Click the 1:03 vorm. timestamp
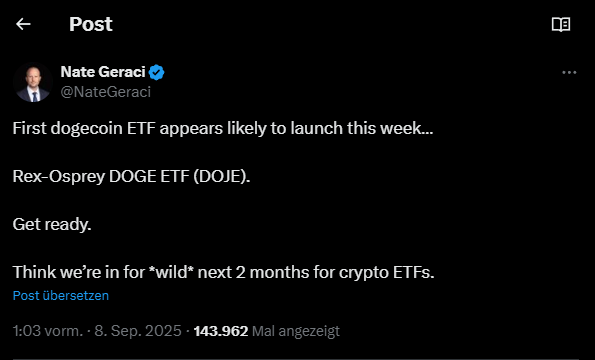 47,331
